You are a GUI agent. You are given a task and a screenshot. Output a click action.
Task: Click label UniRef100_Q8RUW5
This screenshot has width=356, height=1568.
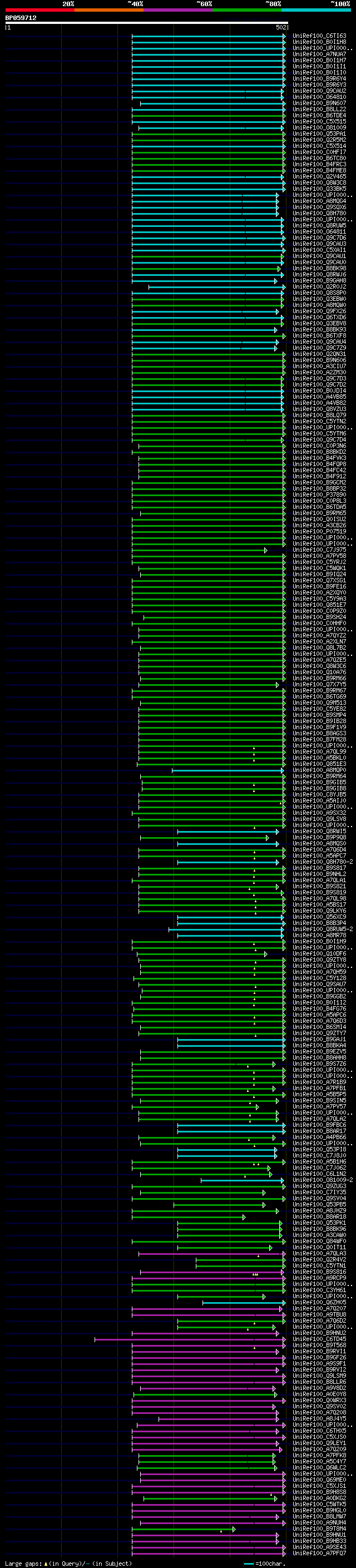[x=319, y=225]
